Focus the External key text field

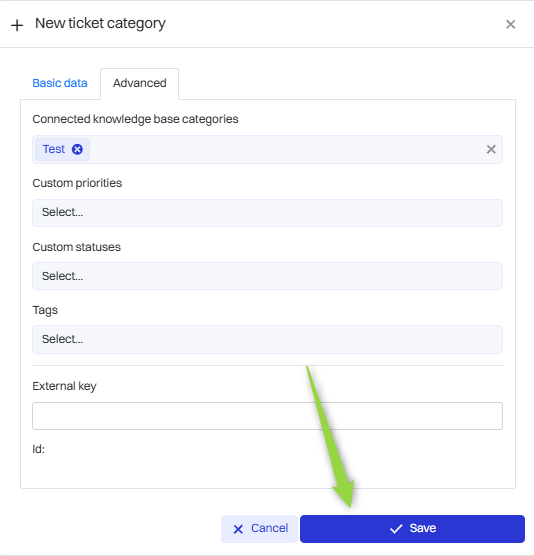click(x=267, y=416)
